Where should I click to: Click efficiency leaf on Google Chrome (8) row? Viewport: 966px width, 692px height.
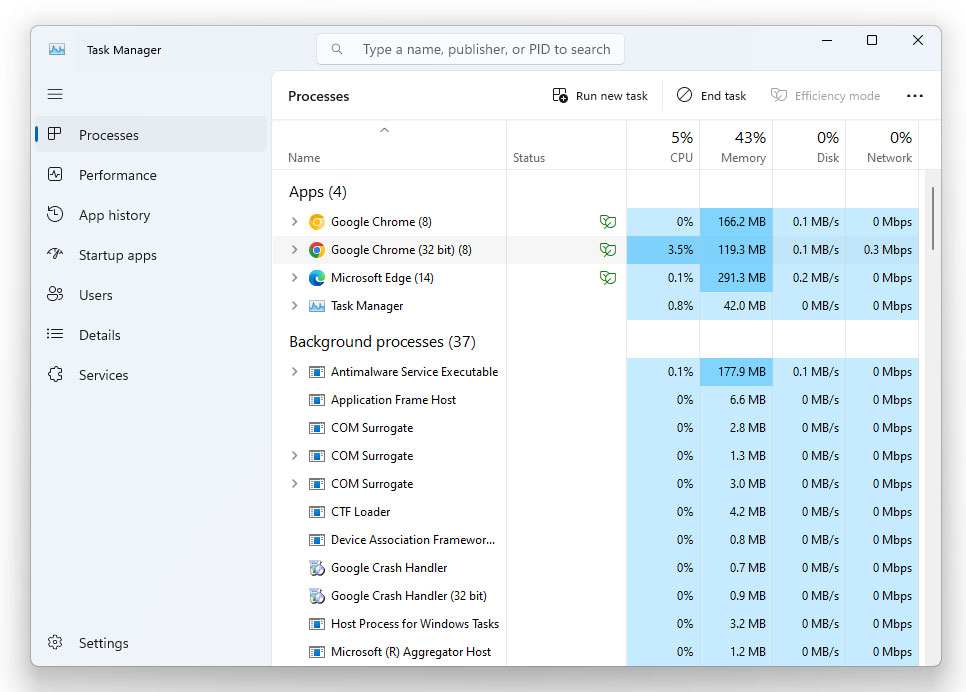(x=607, y=222)
